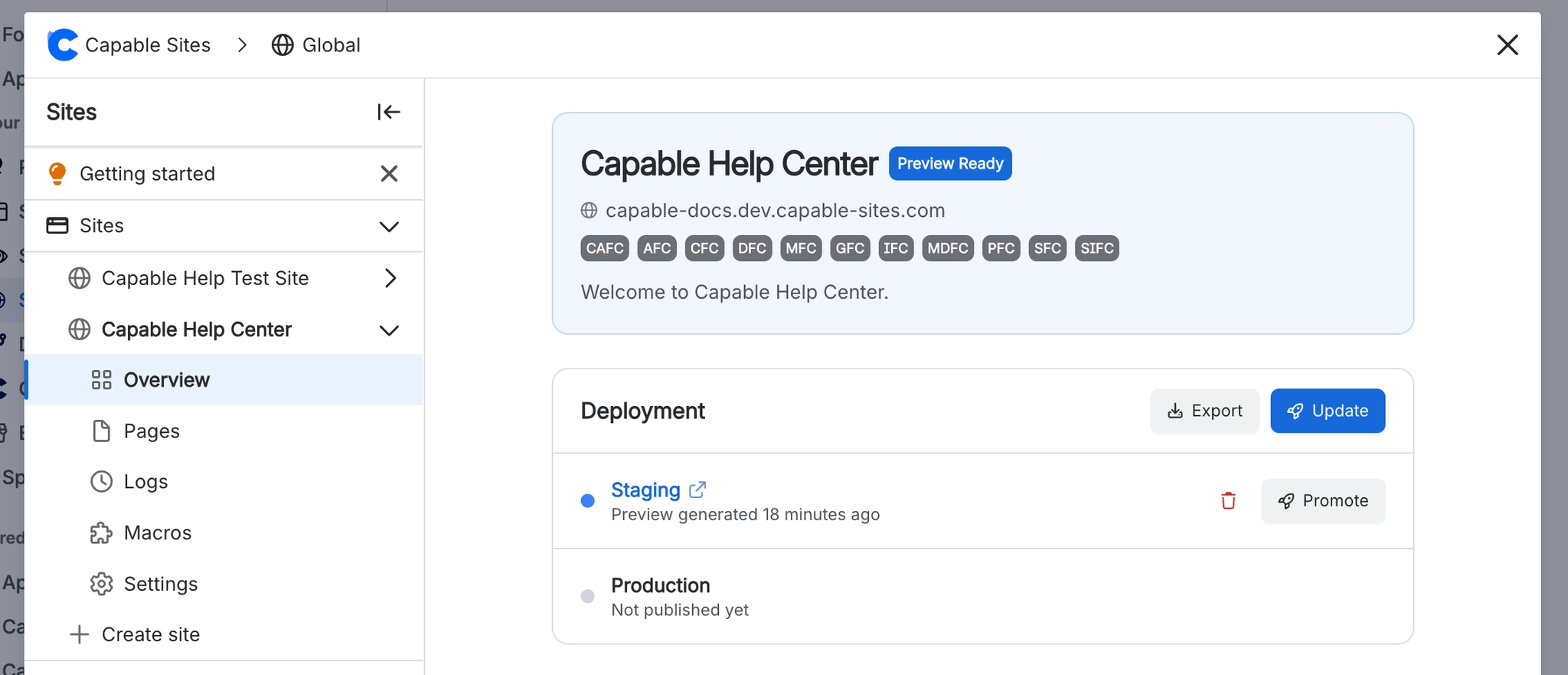Click the Logs clock icon

102,482
